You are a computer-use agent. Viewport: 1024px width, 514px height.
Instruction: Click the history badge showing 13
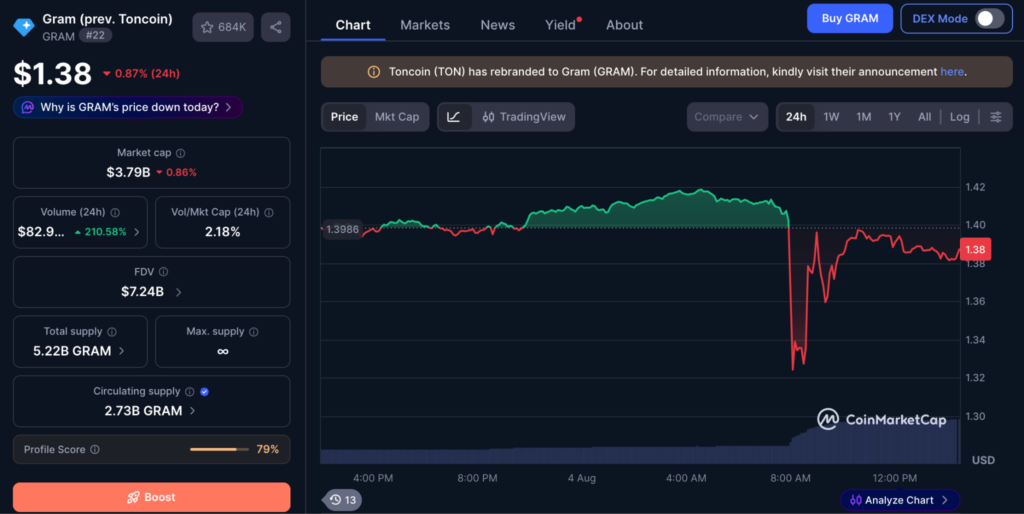tap(342, 500)
